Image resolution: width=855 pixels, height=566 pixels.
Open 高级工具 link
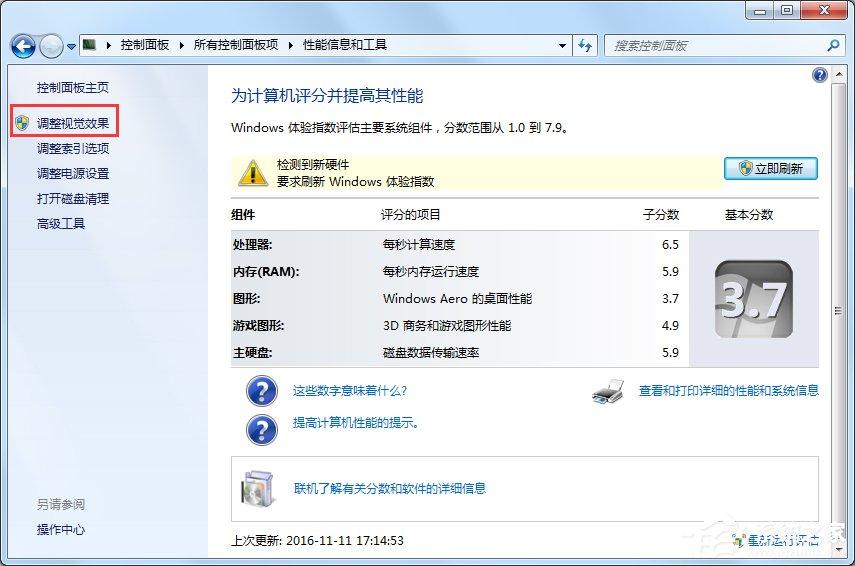click(61, 224)
